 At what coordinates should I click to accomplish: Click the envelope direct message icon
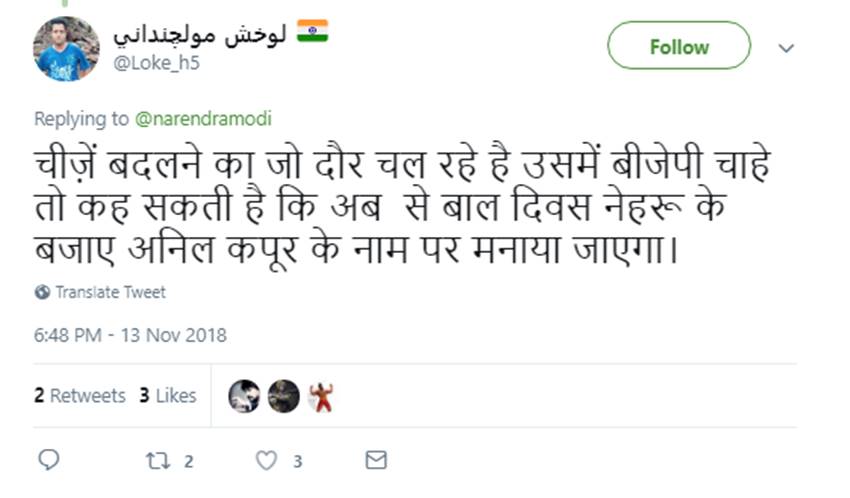pos(376,460)
